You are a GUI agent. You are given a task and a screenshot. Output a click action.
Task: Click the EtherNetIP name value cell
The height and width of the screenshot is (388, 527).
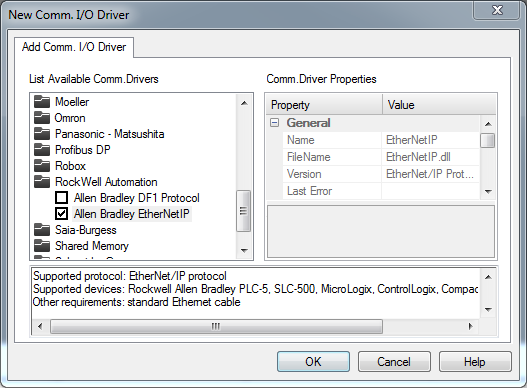(x=431, y=140)
